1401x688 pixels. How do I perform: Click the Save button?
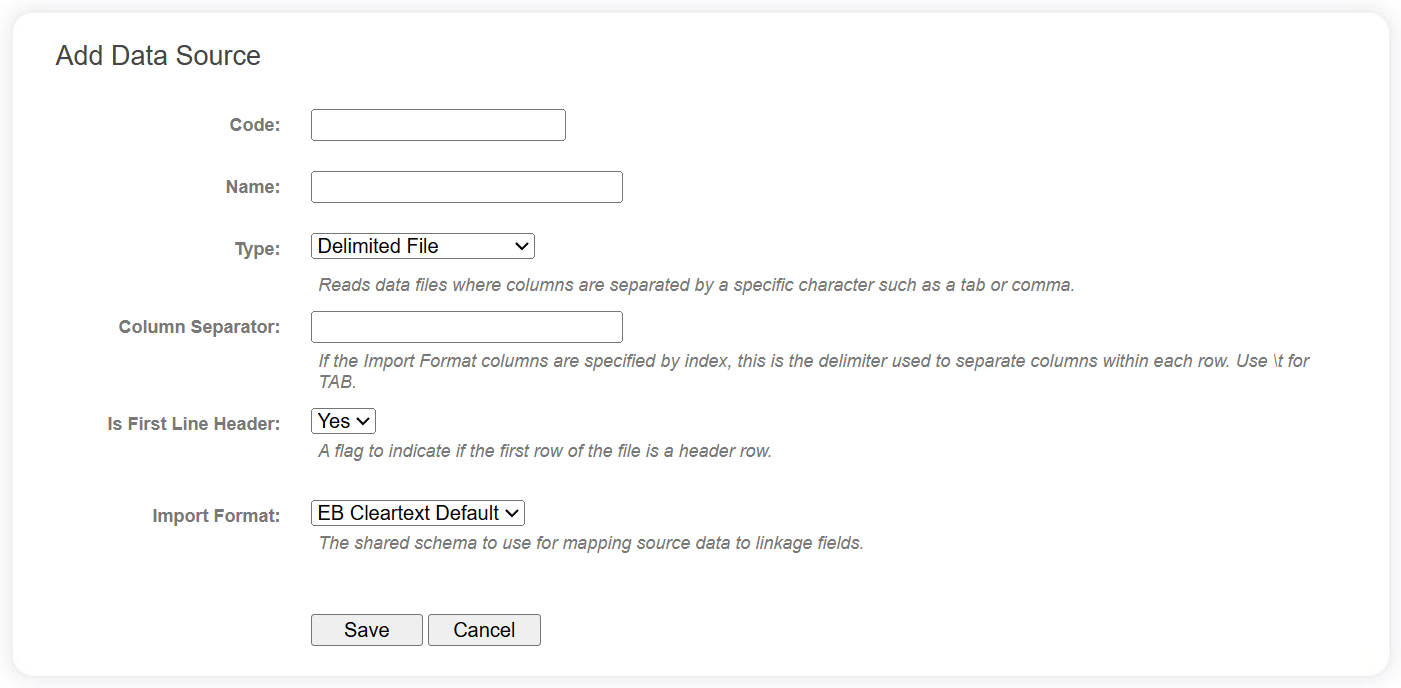pos(366,629)
